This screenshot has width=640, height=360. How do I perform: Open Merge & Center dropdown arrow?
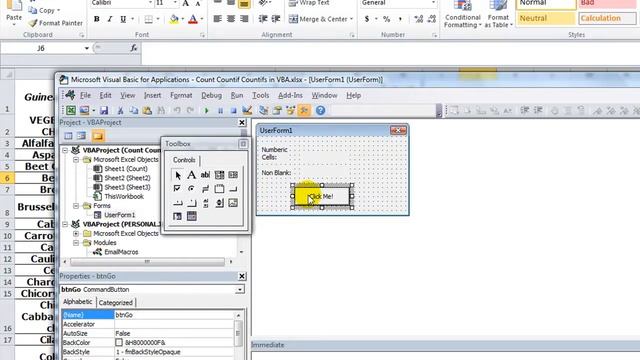tap(351, 19)
